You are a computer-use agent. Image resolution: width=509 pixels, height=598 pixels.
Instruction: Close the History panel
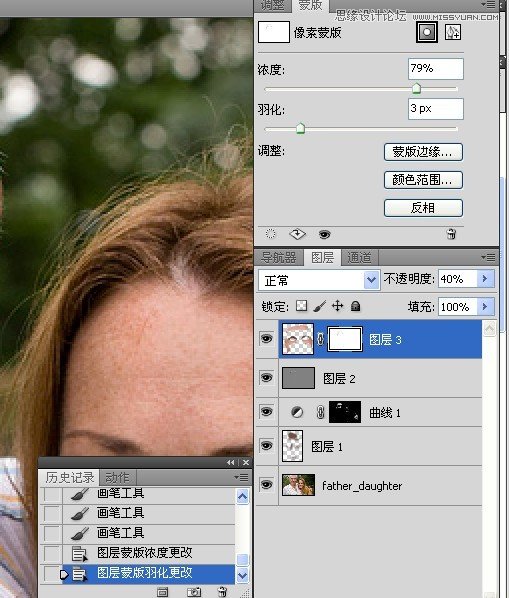pos(246,463)
